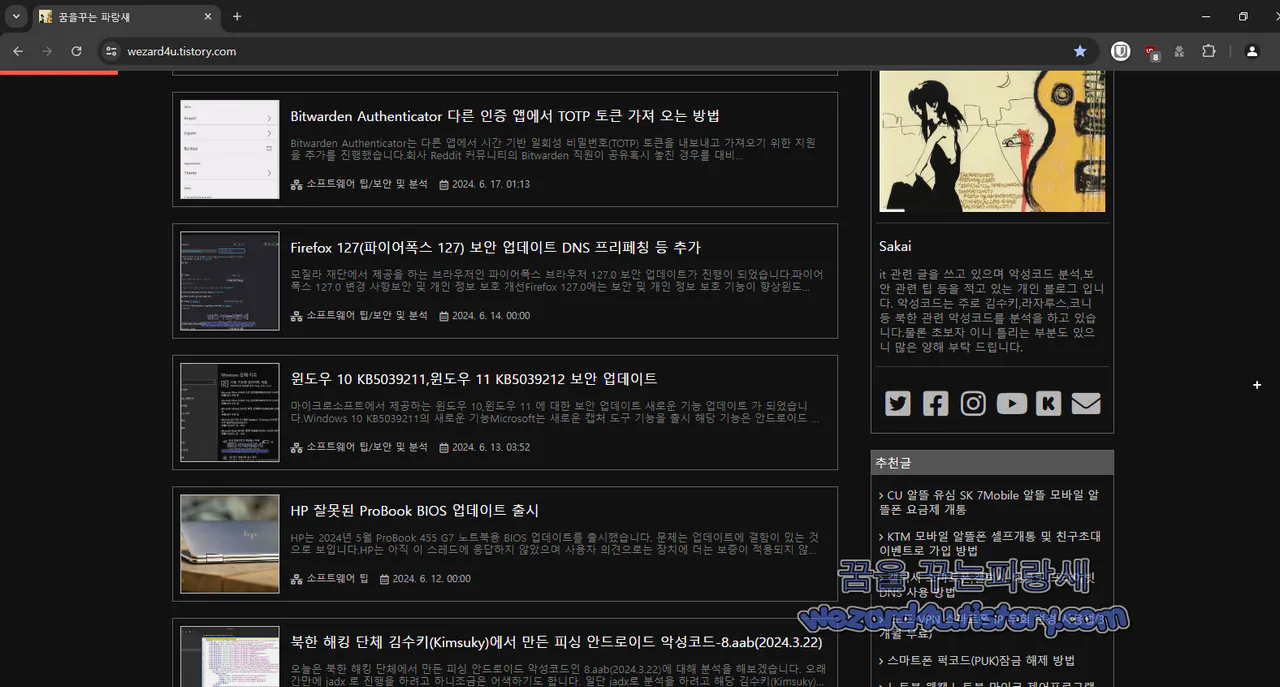Open the Extensions puzzle menu
Viewport: 1280px width, 687px height.
[1209, 51]
